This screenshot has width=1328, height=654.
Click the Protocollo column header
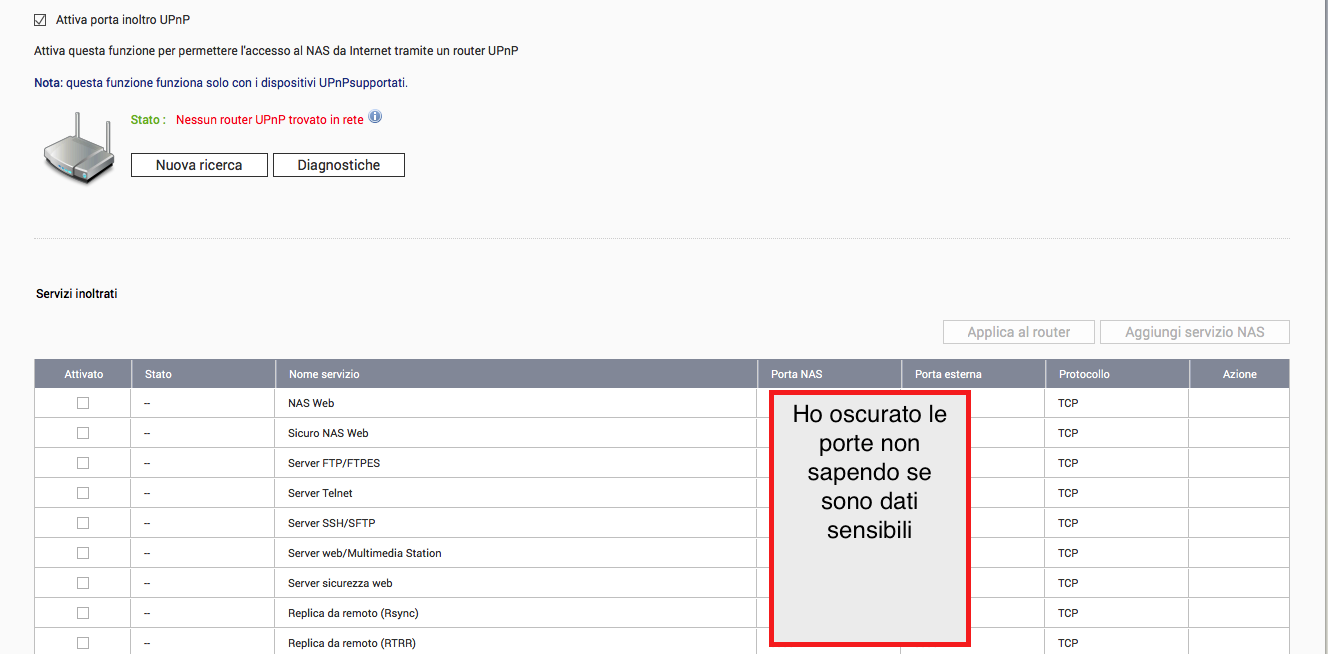pos(1084,374)
